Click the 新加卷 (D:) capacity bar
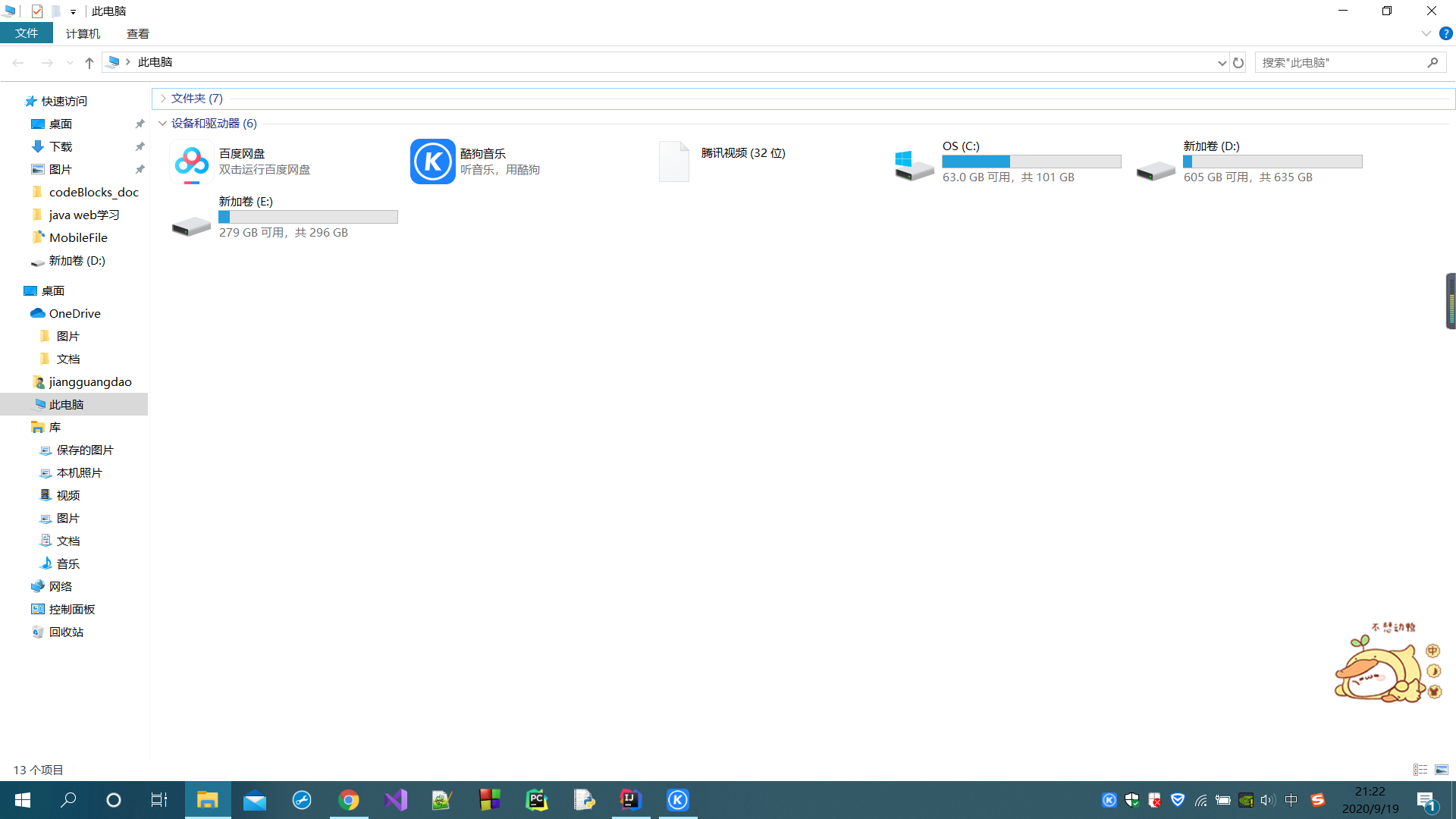1456x819 pixels. coord(1272,162)
